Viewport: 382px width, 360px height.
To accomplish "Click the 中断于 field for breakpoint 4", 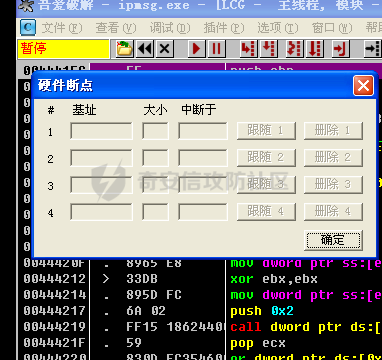I will click(x=203, y=212).
